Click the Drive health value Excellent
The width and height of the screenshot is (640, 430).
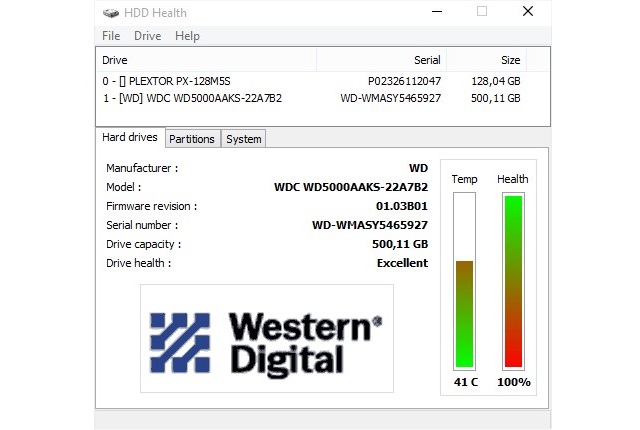coord(402,263)
